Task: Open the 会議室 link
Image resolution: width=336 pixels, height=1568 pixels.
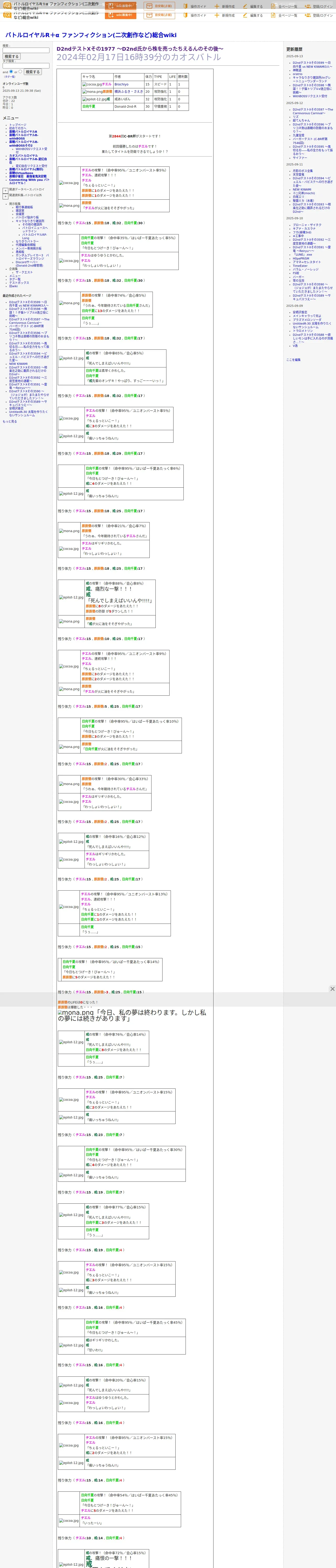Action: tap(20, 214)
